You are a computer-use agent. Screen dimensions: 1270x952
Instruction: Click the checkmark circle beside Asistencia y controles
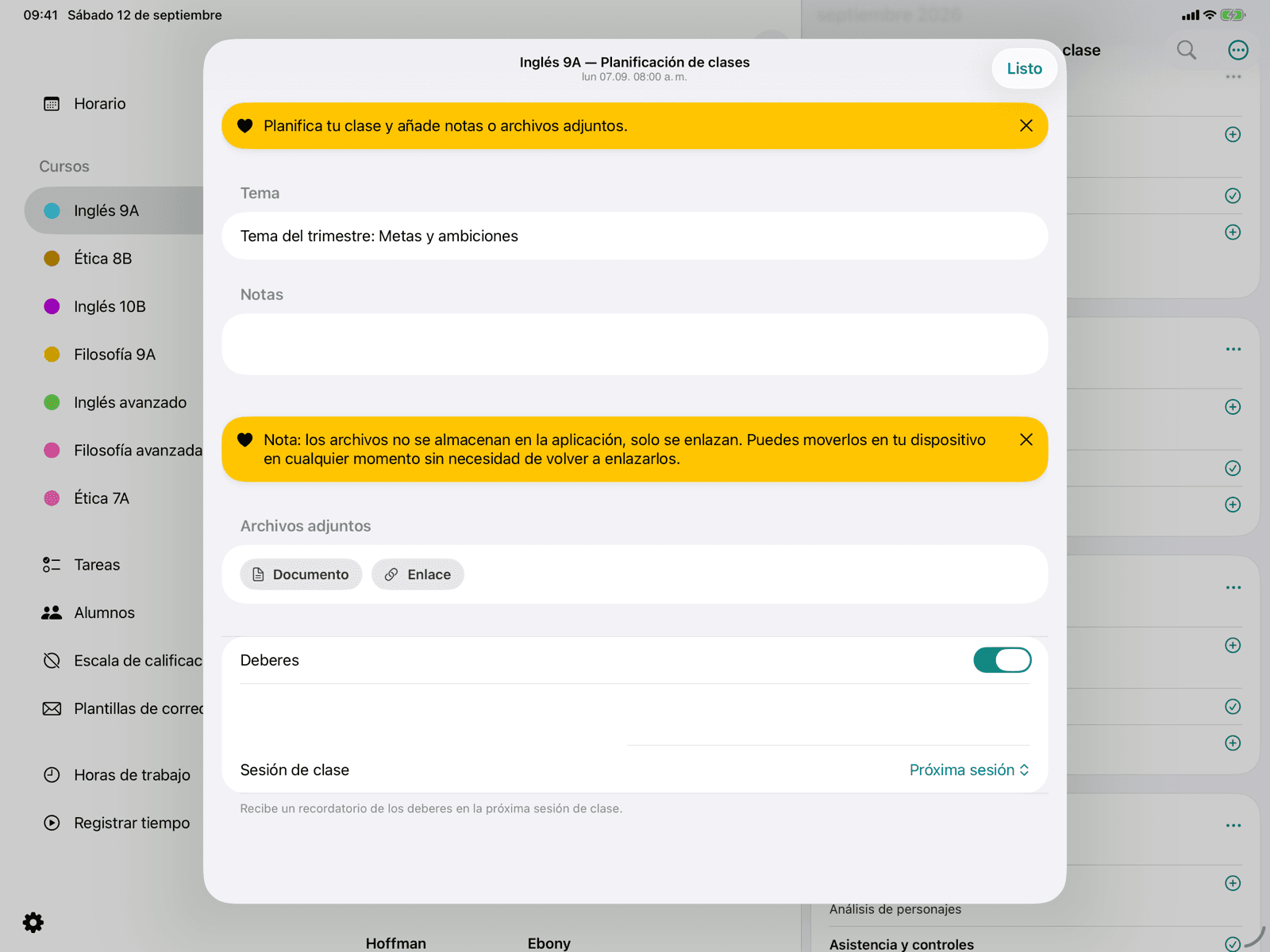click(1233, 944)
